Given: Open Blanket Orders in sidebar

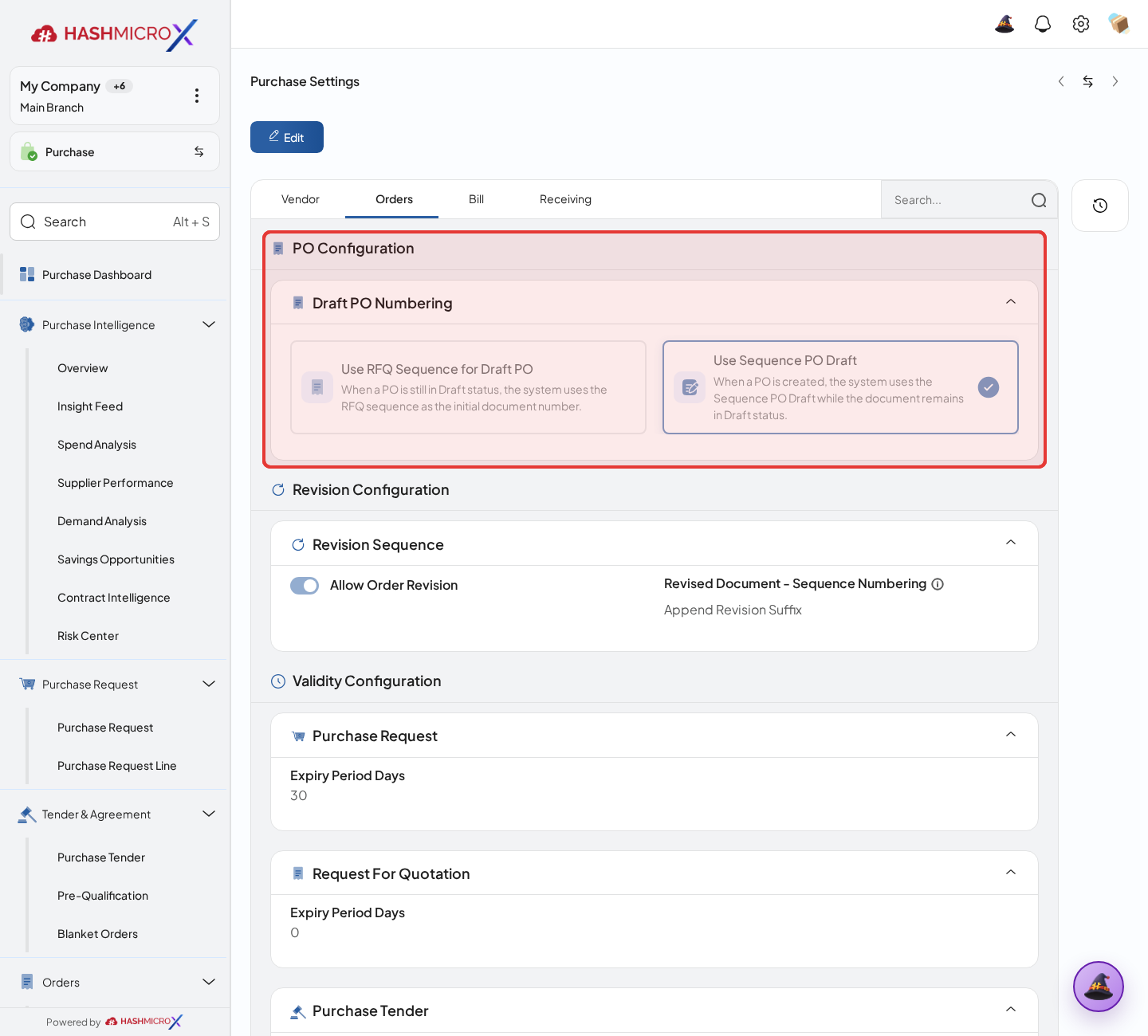Looking at the screenshot, I should coord(97,934).
